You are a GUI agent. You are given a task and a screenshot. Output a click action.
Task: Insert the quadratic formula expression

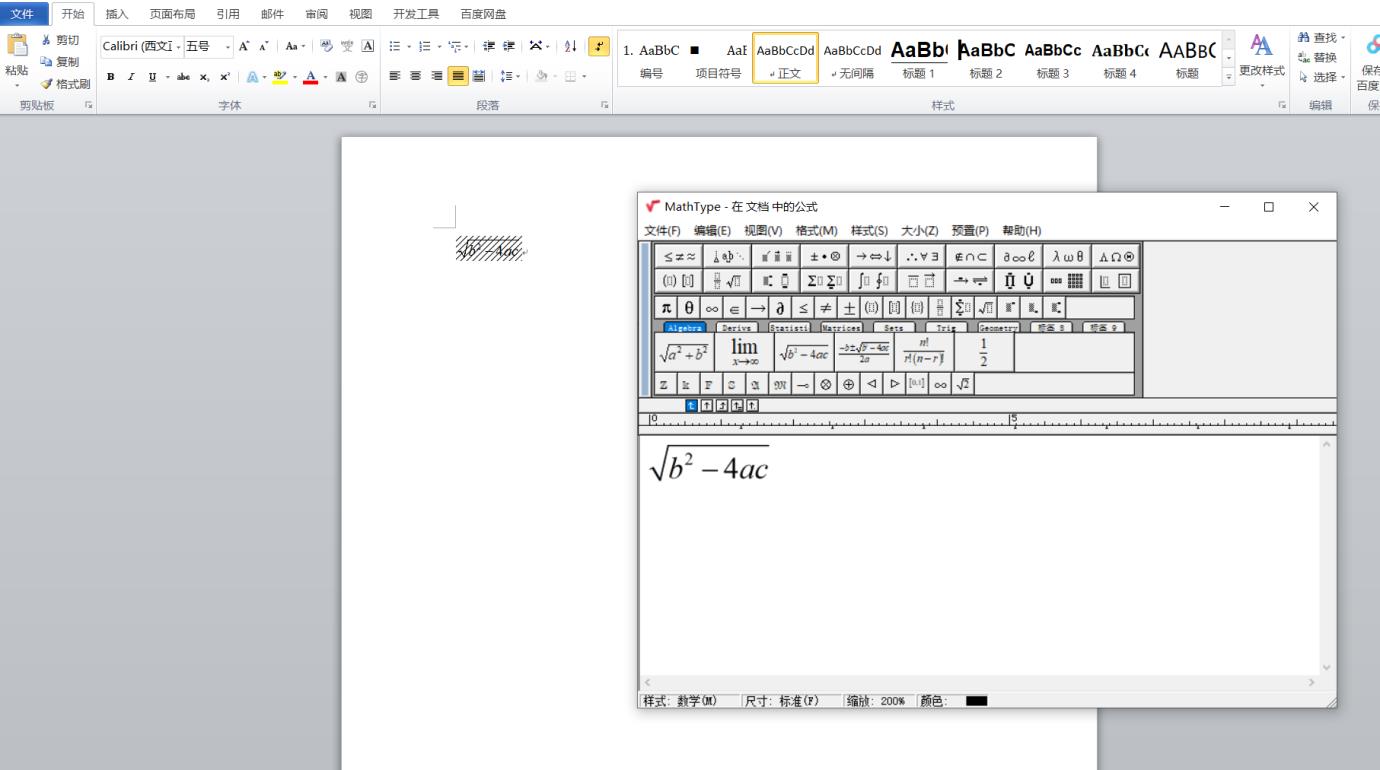[x=864, y=352]
